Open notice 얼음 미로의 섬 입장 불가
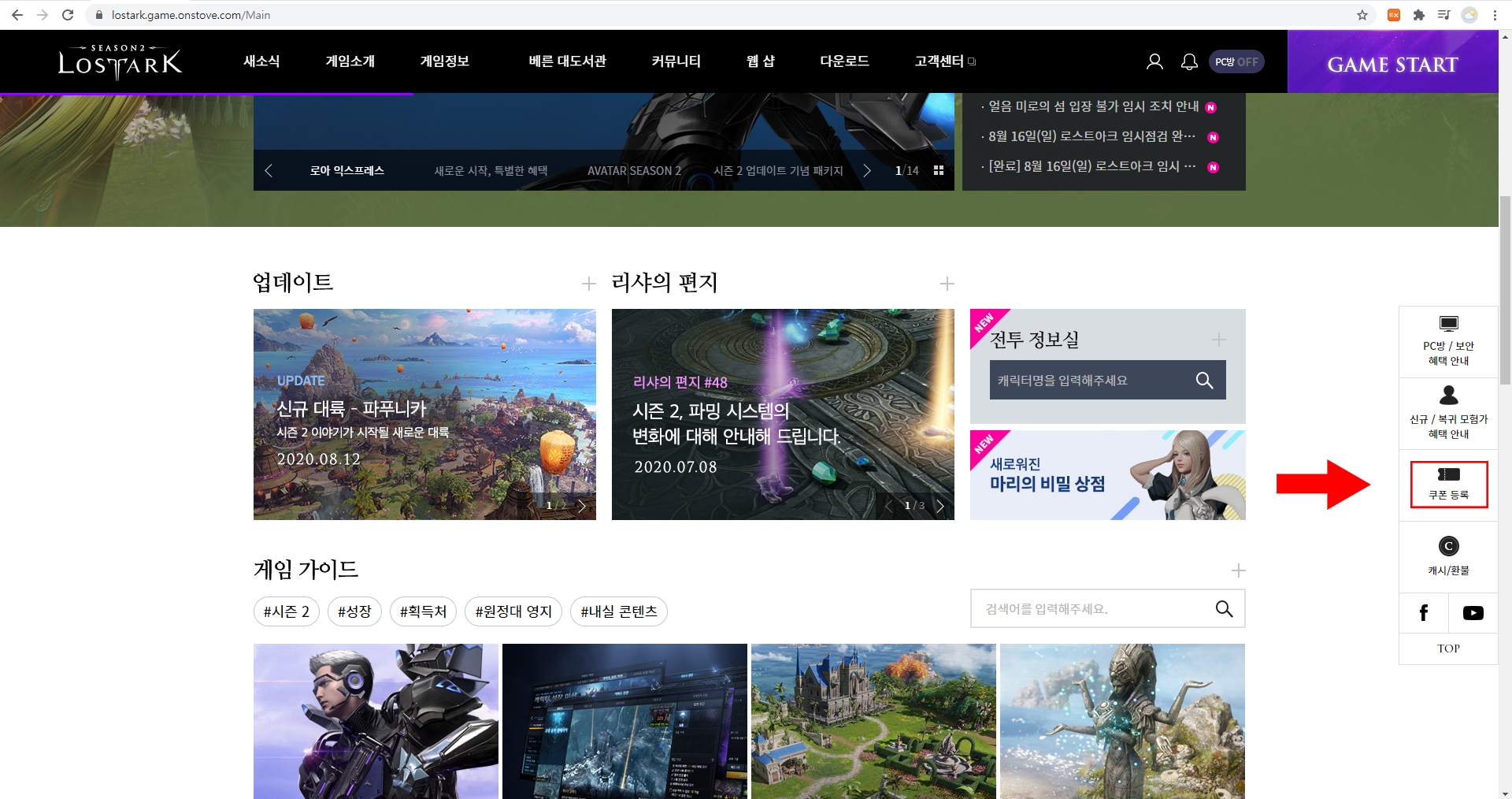The image size is (1512, 799). click(1094, 106)
